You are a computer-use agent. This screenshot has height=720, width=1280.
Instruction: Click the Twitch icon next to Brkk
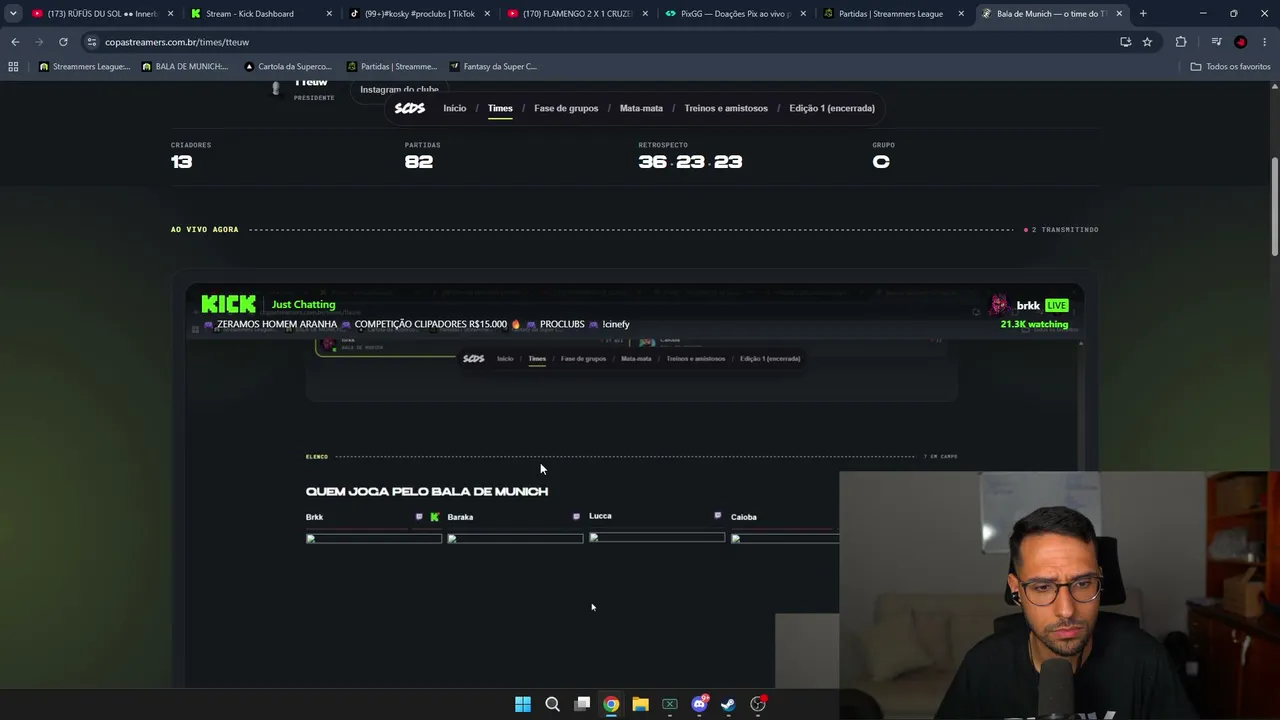419,517
